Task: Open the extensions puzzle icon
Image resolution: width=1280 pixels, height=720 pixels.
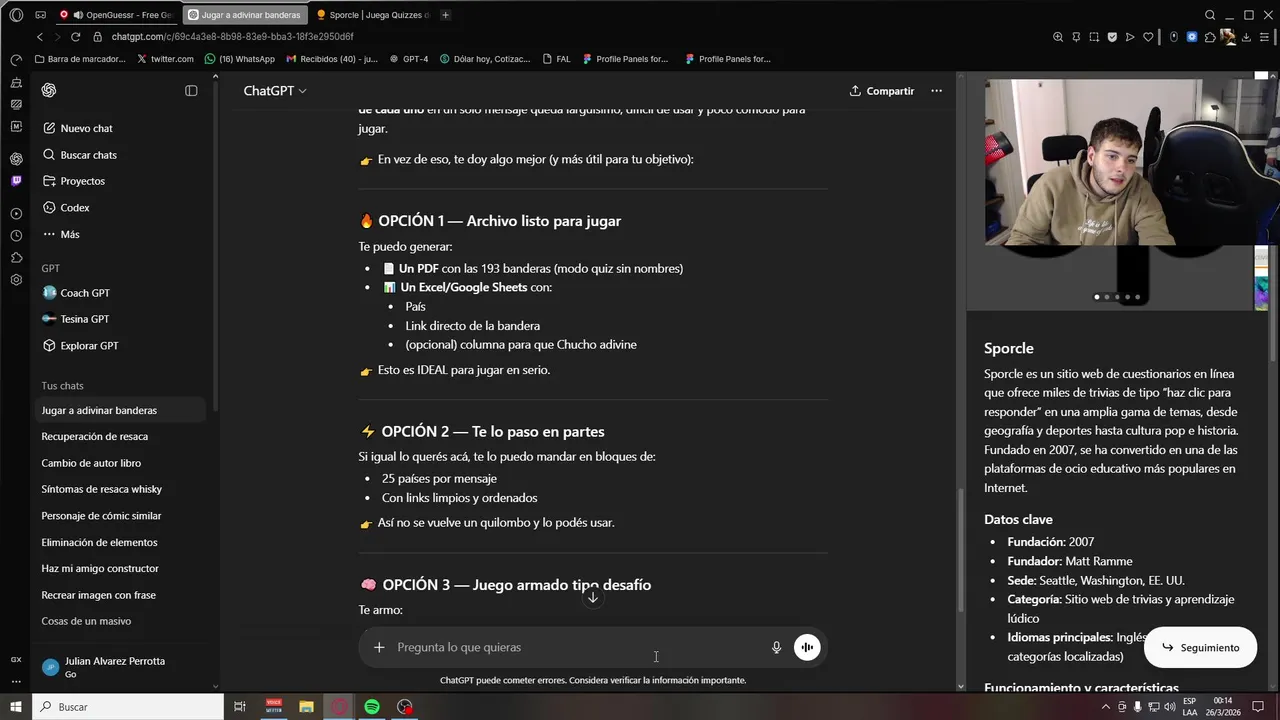Action: (1210, 37)
